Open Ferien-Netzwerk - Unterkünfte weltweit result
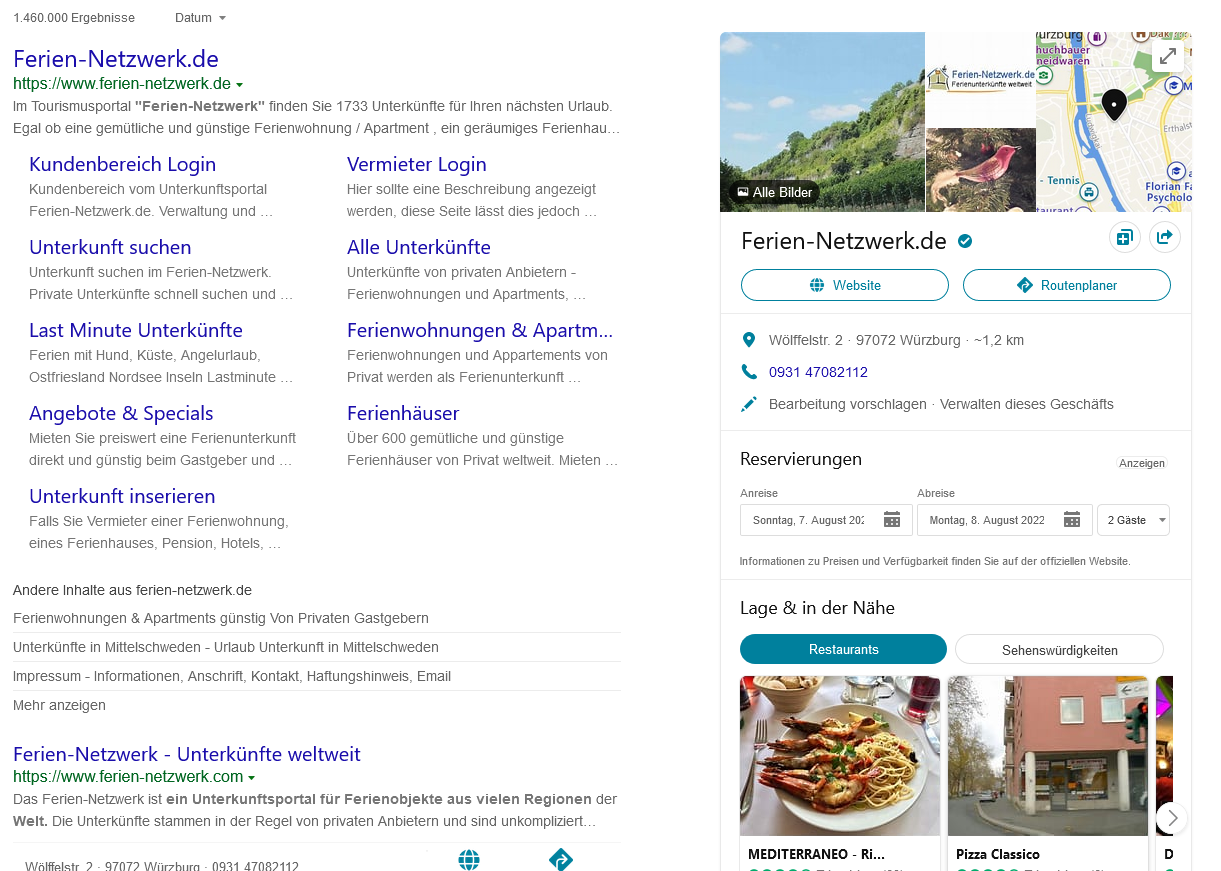The image size is (1221, 871). [x=186, y=754]
